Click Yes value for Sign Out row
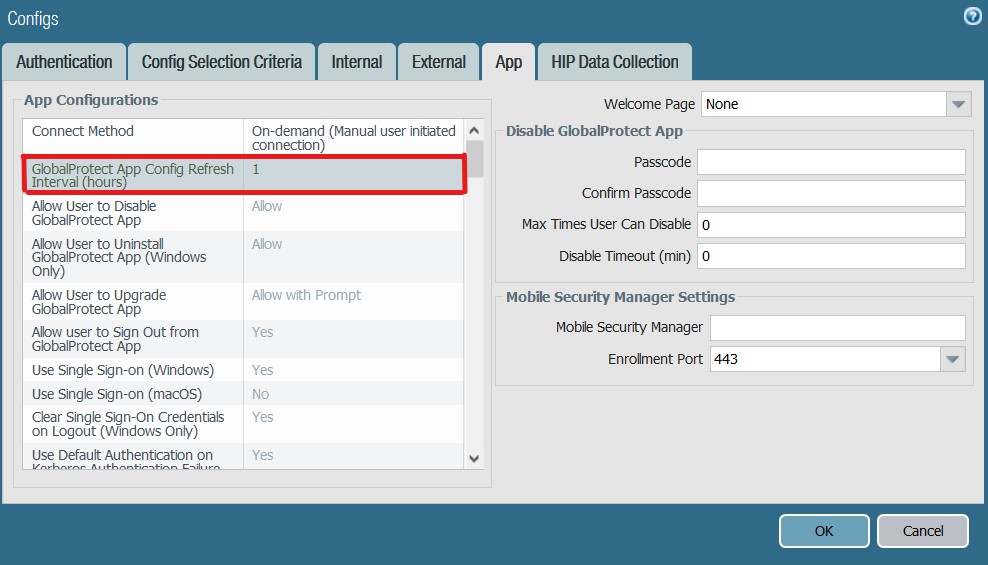Screen dimensions: 988x565 click(x=262, y=332)
